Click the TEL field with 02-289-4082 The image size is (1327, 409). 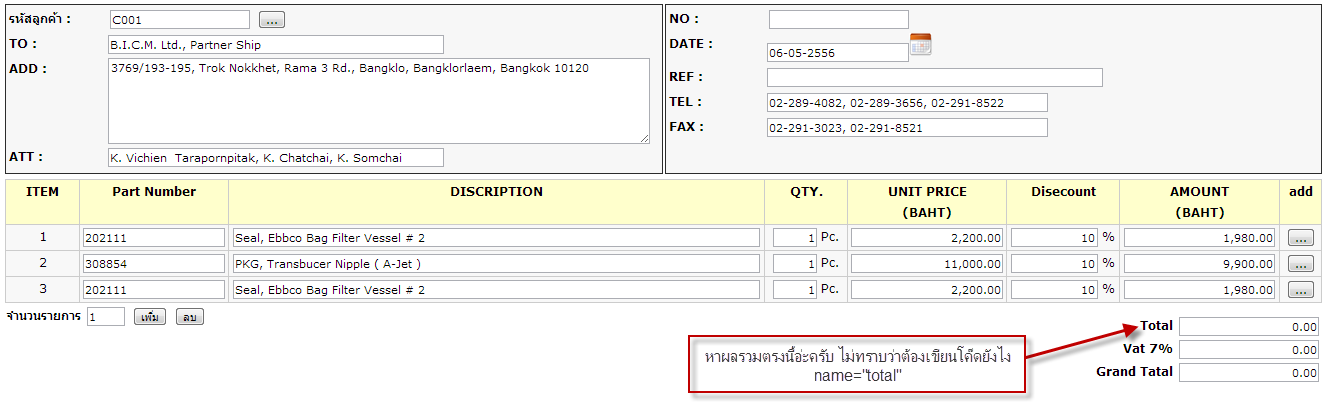click(907, 103)
